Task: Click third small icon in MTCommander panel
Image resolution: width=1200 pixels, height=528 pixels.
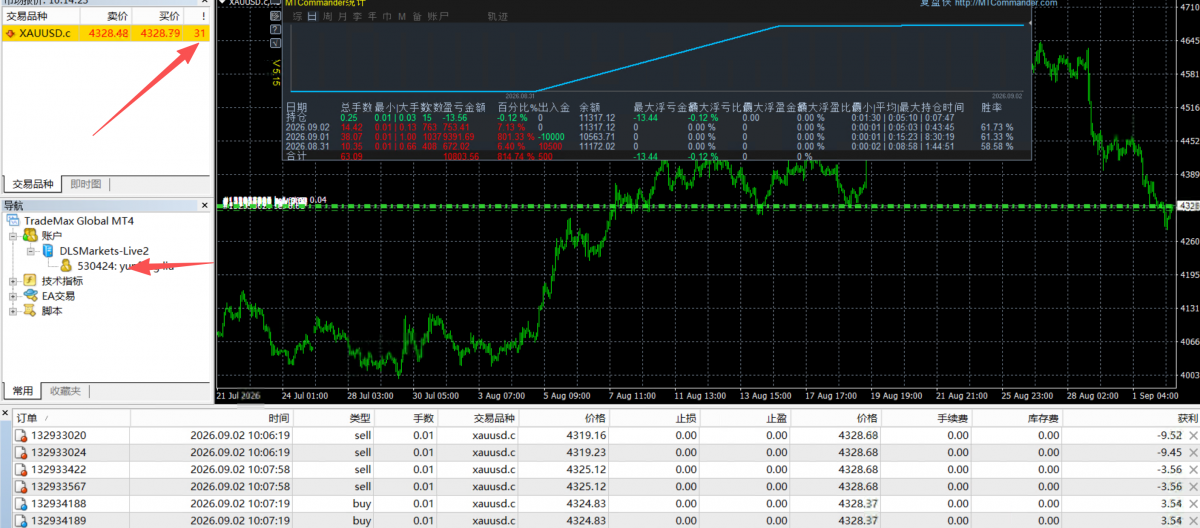Action: pos(276,43)
